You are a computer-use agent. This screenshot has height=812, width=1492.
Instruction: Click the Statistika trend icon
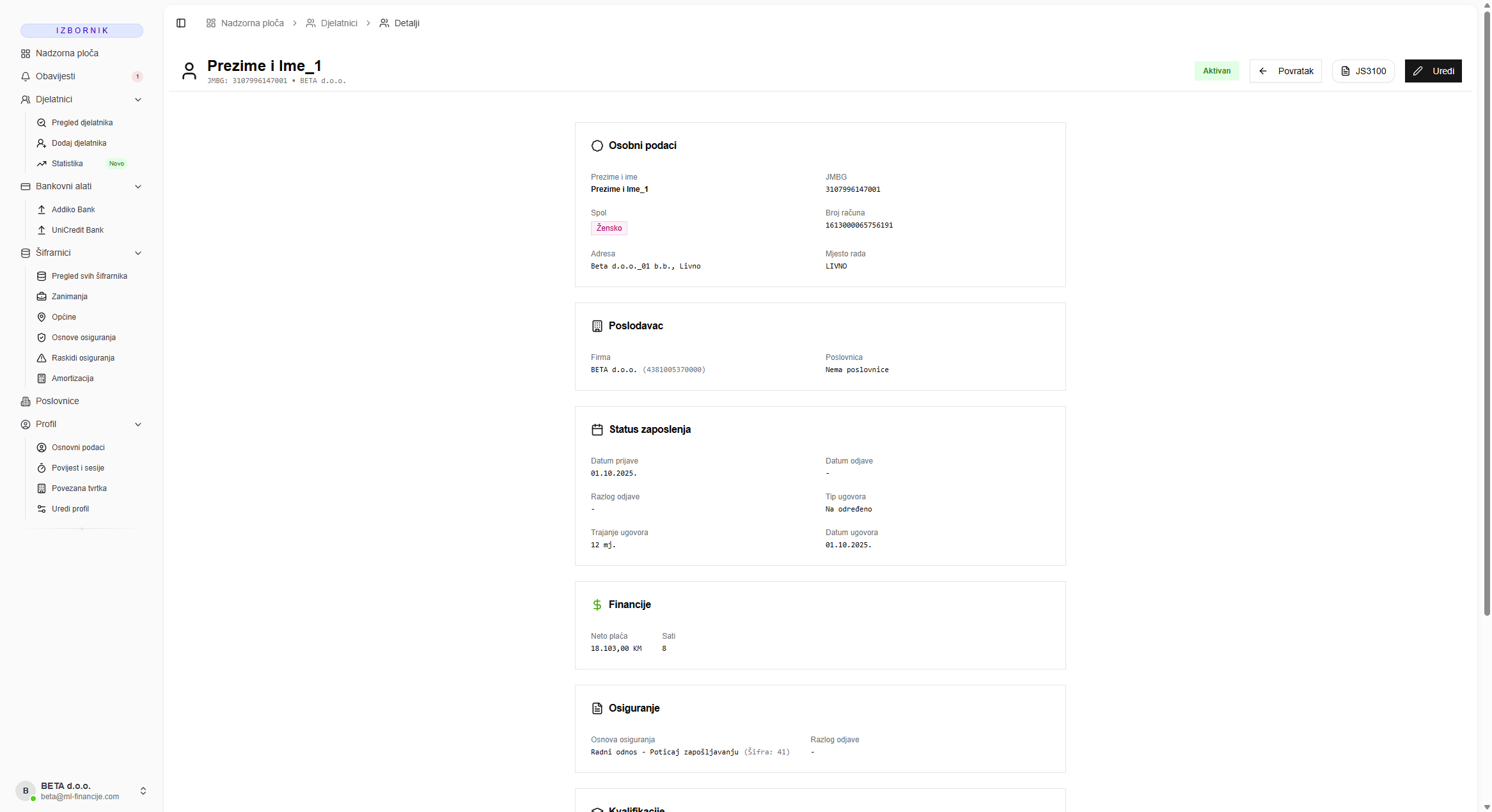42,164
